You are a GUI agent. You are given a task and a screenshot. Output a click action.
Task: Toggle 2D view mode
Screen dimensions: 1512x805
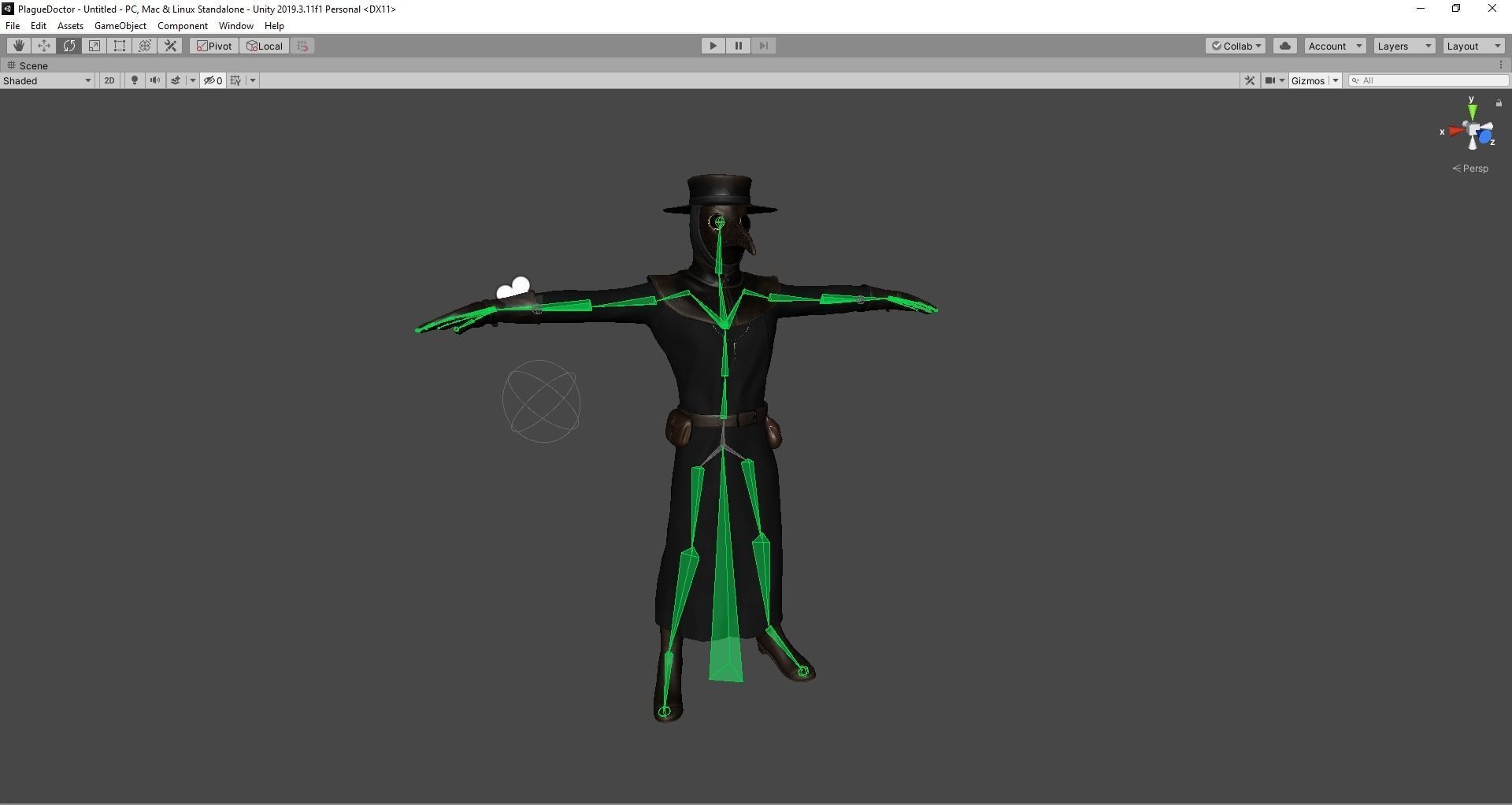coord(109,80)
